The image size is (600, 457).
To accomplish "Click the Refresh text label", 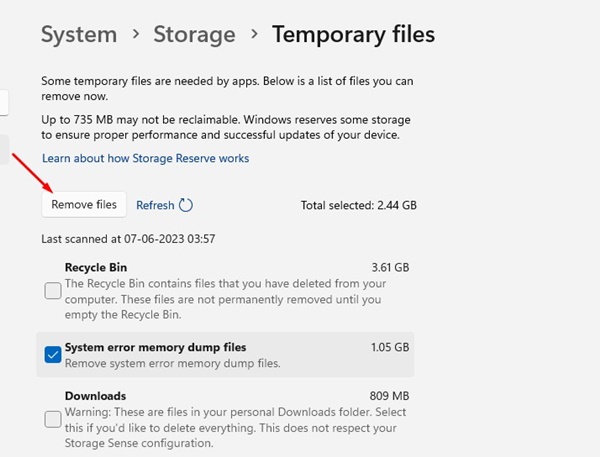I will point(155,205).
